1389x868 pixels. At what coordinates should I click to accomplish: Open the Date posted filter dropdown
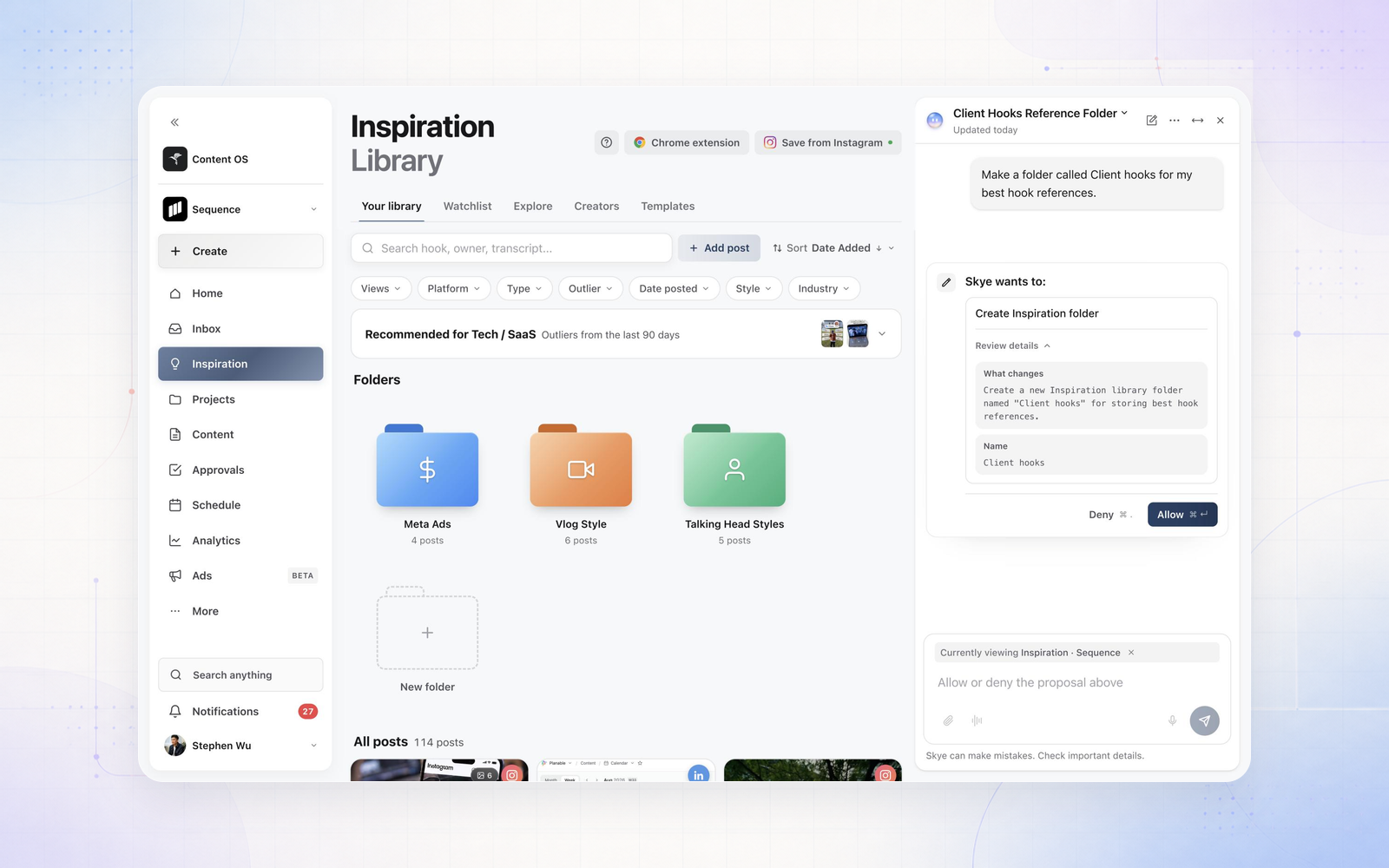674,288
